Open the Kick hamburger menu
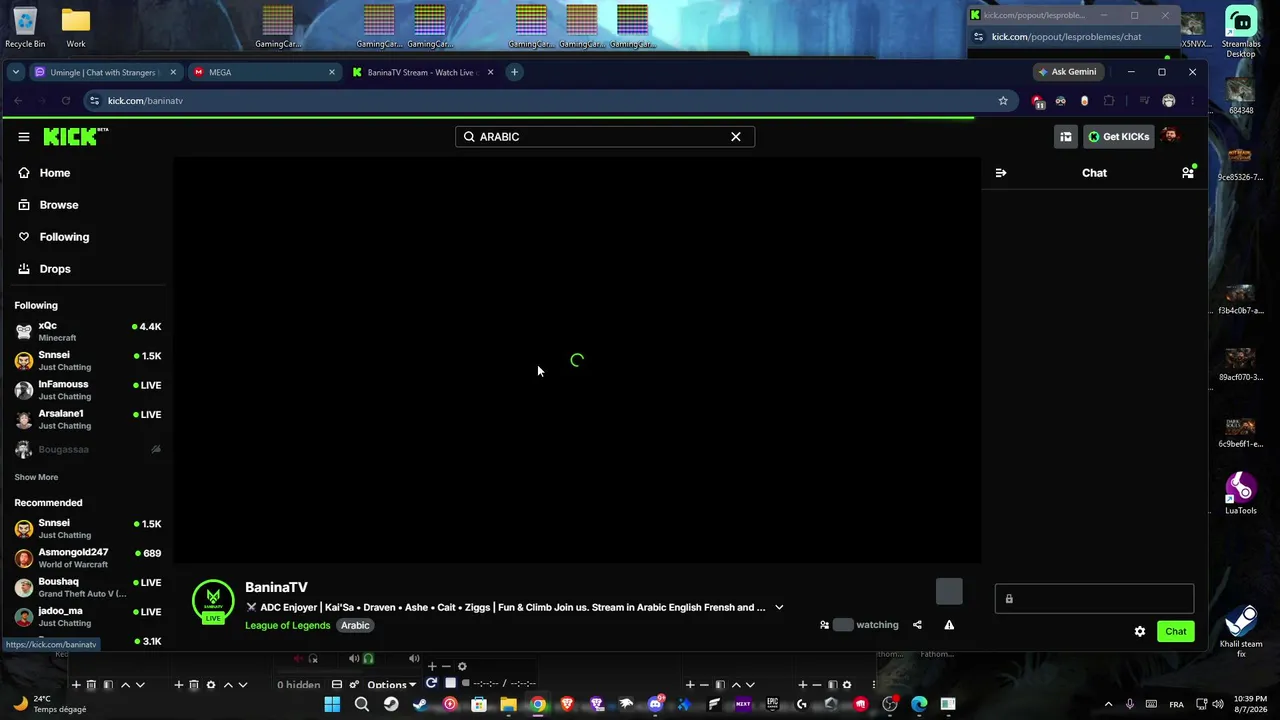This screenshot has width=1280, height=720. pos(24,137)
